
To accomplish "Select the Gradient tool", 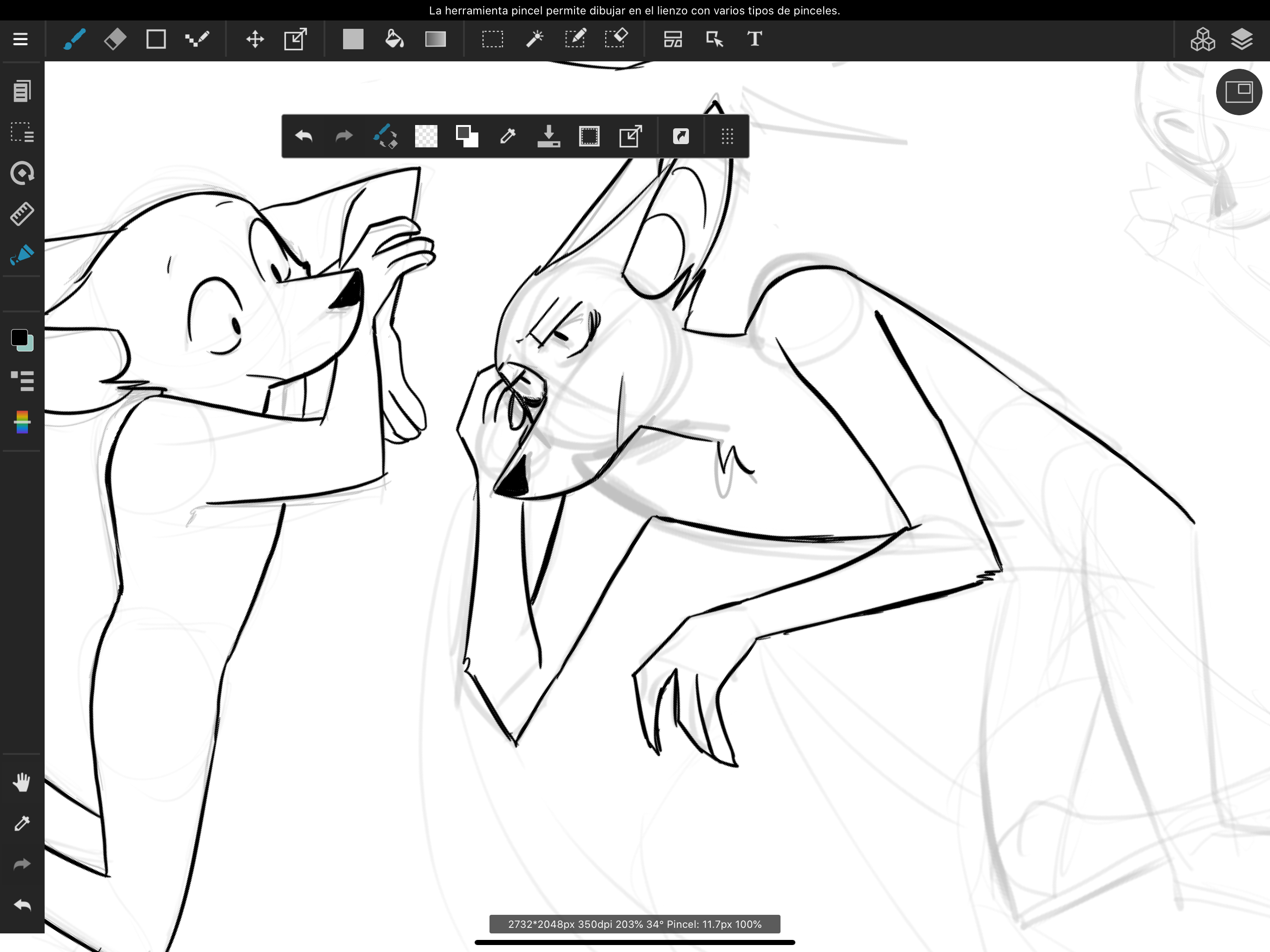I will 435,39.
